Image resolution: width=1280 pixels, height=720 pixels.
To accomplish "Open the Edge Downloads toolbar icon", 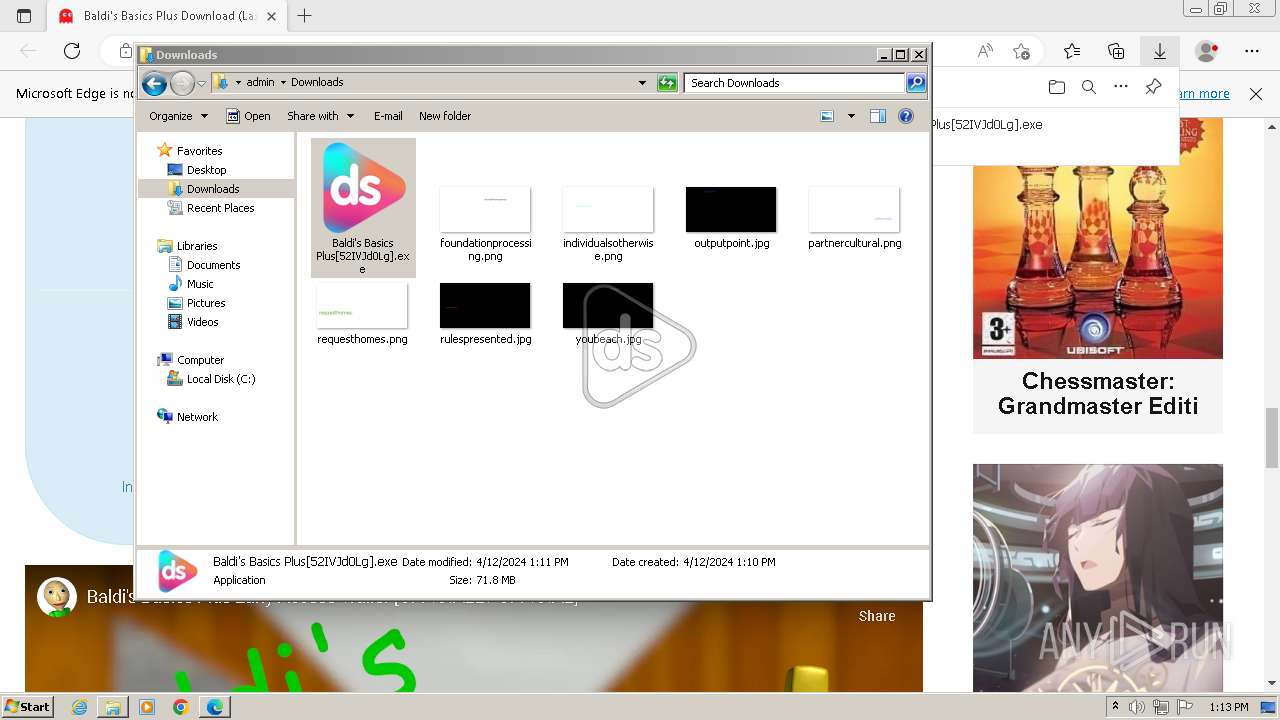I will coord(1160,51).
